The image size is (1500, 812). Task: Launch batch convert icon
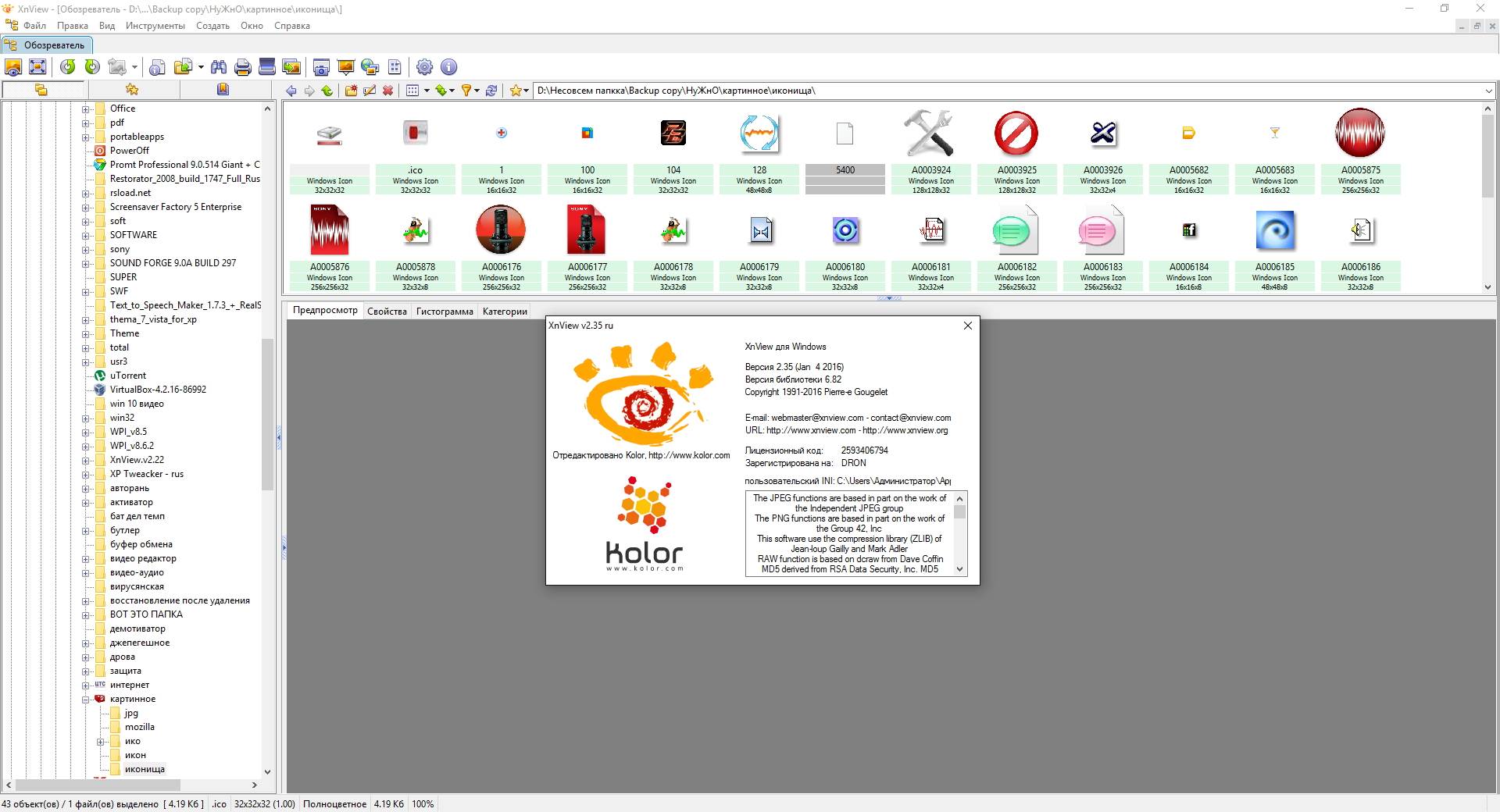point(291,67)
